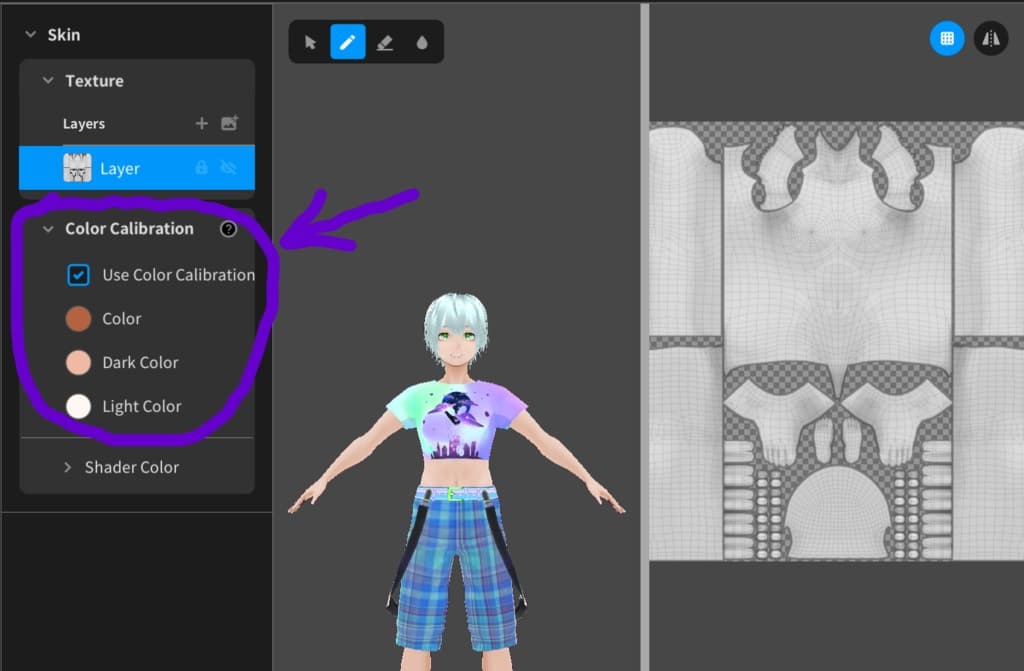Viewport: 1024px width, 671px height.
Task: Uncheck Use Color Calibration
Action: coord(78,274)
